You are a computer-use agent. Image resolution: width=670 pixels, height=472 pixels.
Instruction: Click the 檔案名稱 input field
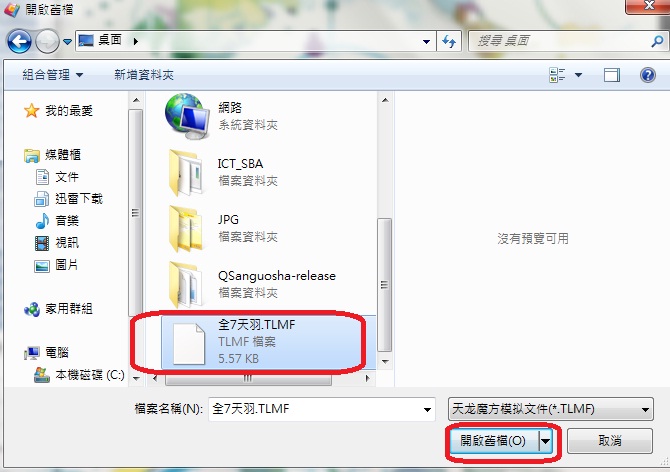322,409
